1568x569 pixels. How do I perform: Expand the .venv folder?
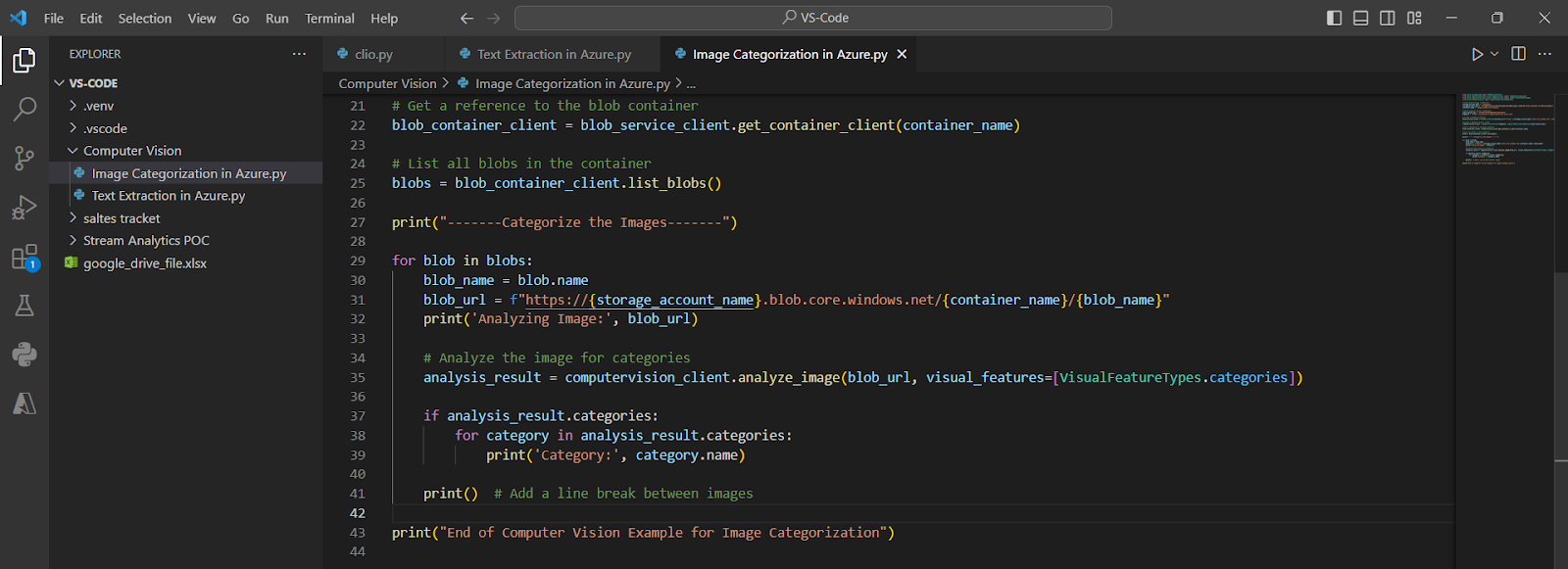(x=186, y=106)
